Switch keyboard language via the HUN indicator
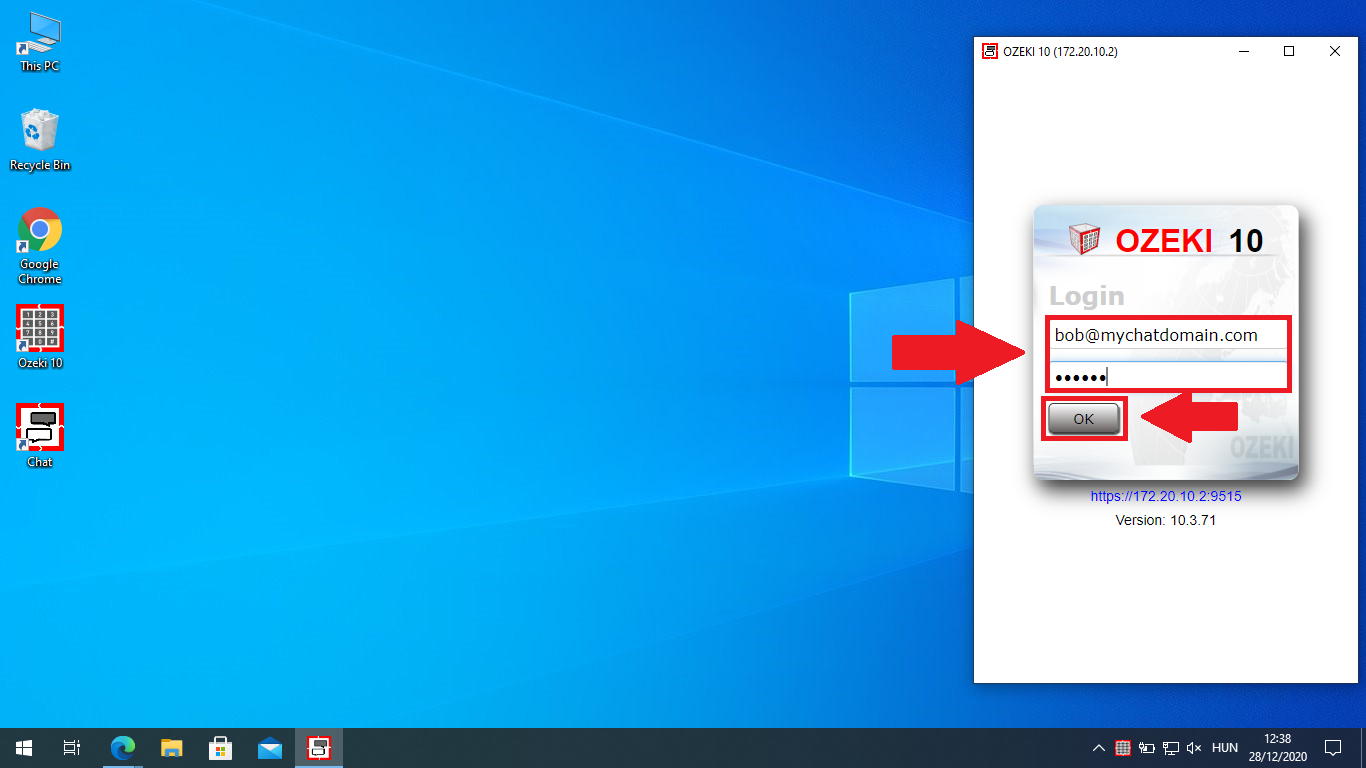The image size is (1366, 768). (x=1224, y=748)
